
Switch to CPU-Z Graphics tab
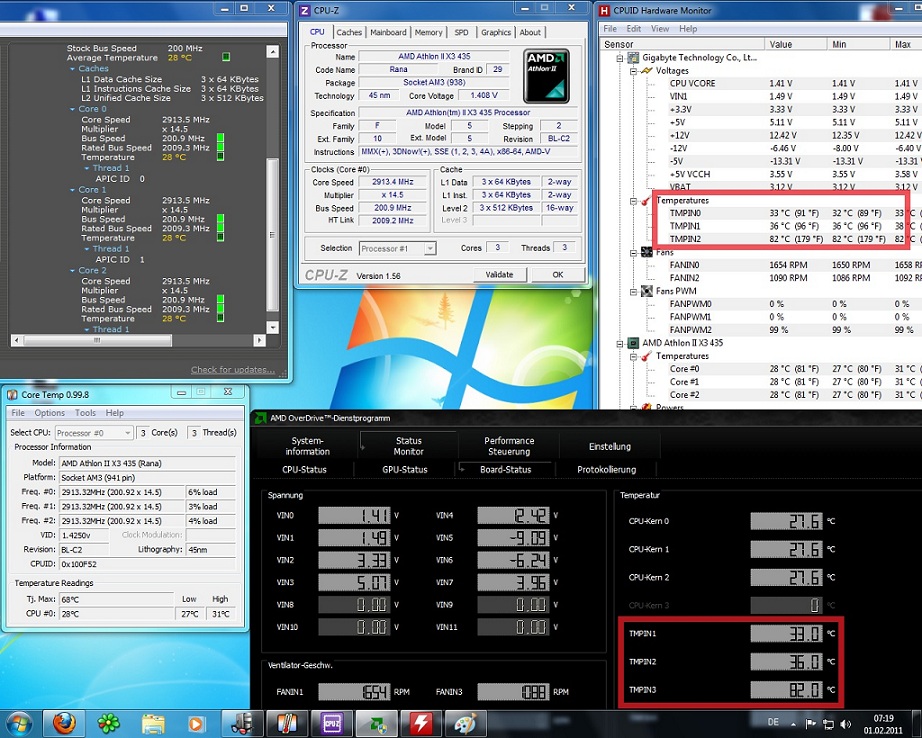[x=496, y=32]
